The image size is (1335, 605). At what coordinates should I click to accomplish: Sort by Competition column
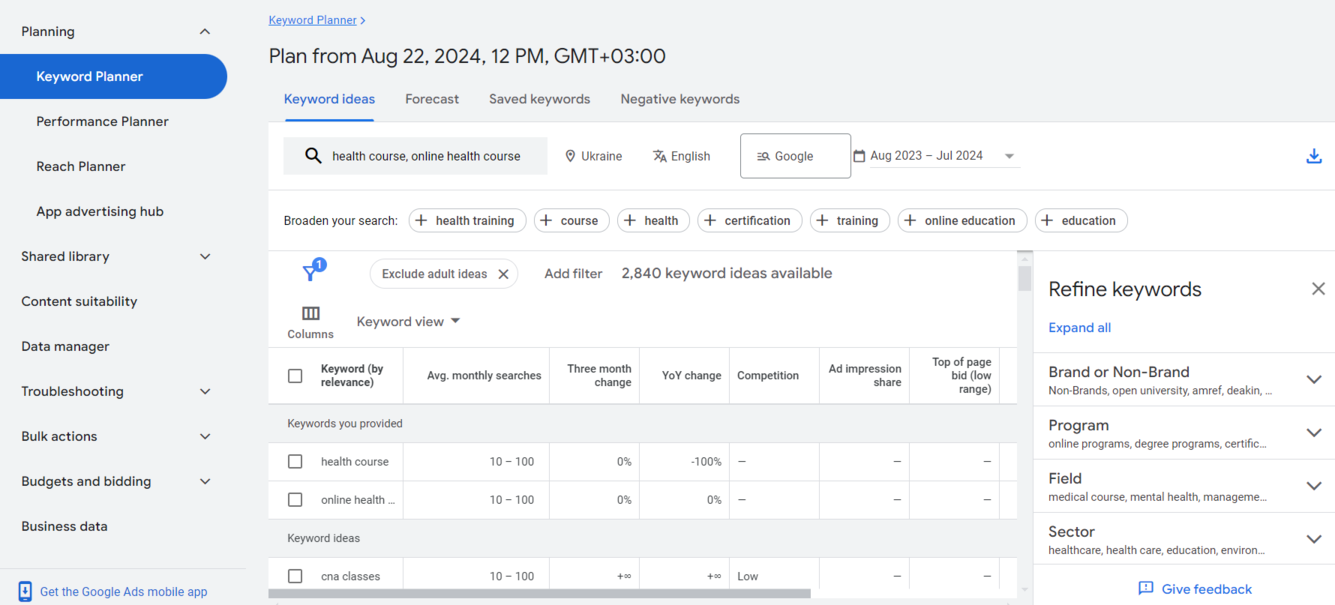pos(768,376)
